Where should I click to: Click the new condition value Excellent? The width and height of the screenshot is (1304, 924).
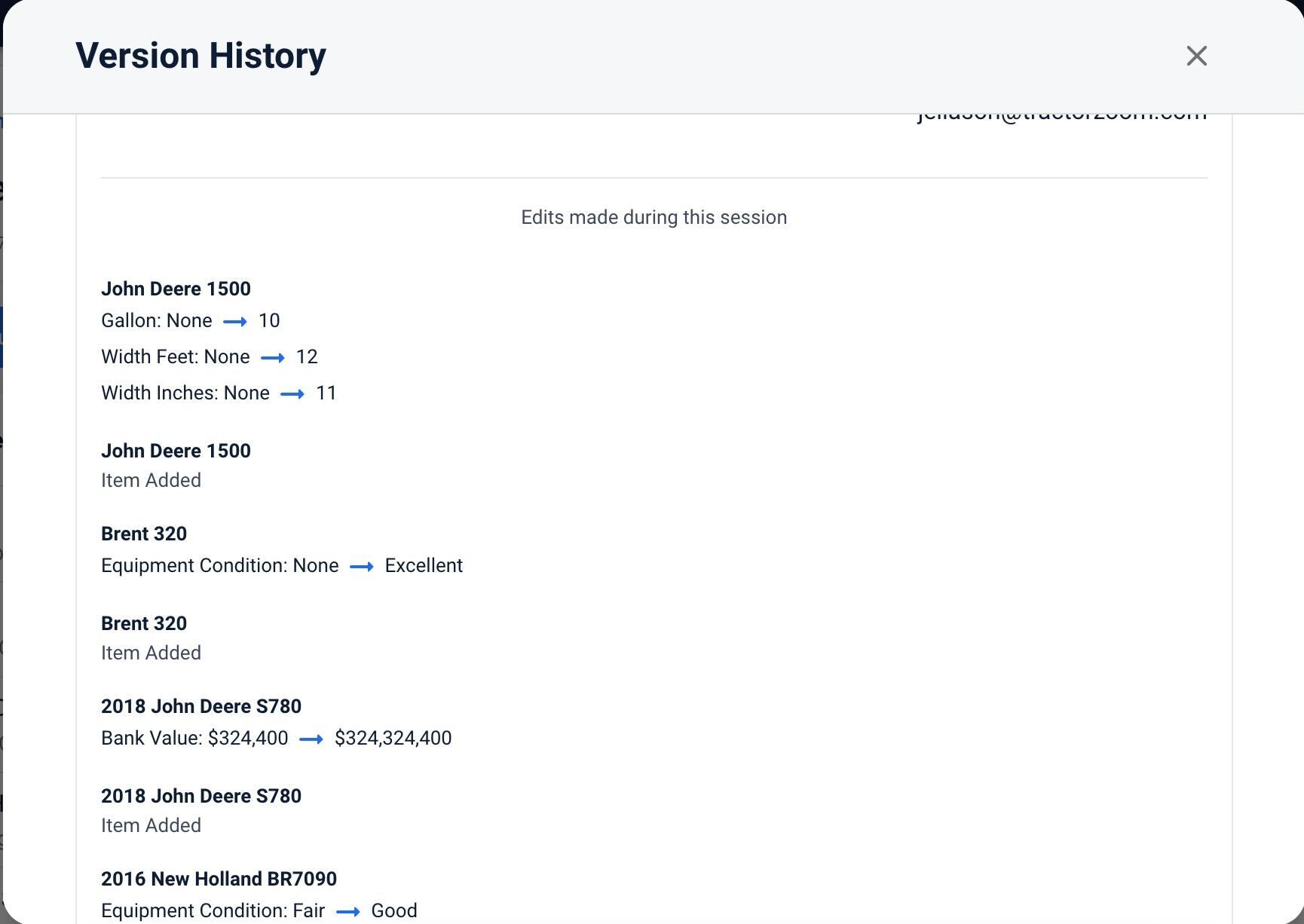pos(424,565)
